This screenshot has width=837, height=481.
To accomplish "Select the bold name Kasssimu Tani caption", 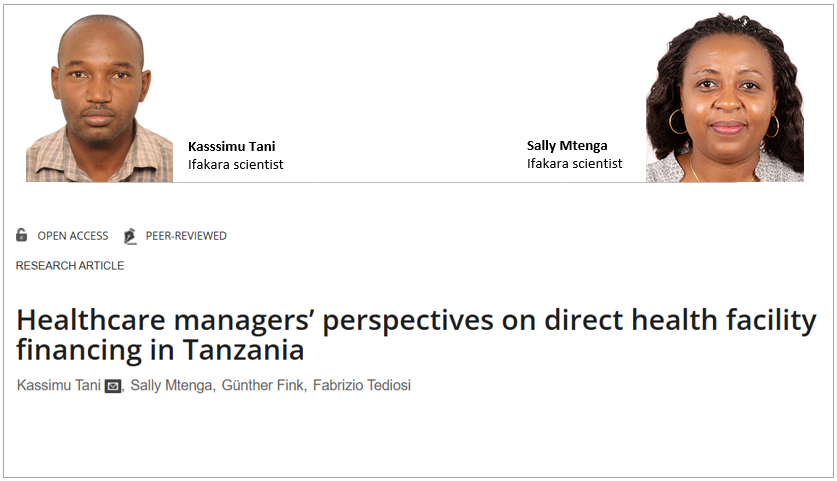I will [x=232, y=146].
